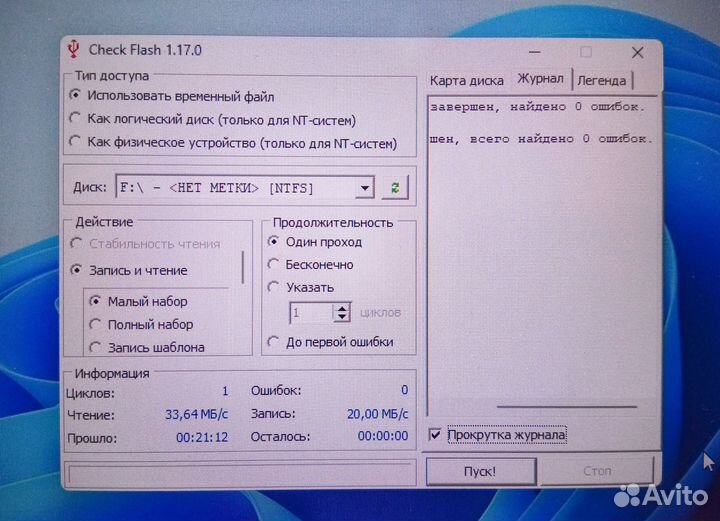The width and height of the screenshot is (720, 521).
Task: Click the Действие list vertical scrollbar
Action: [242, 267]
